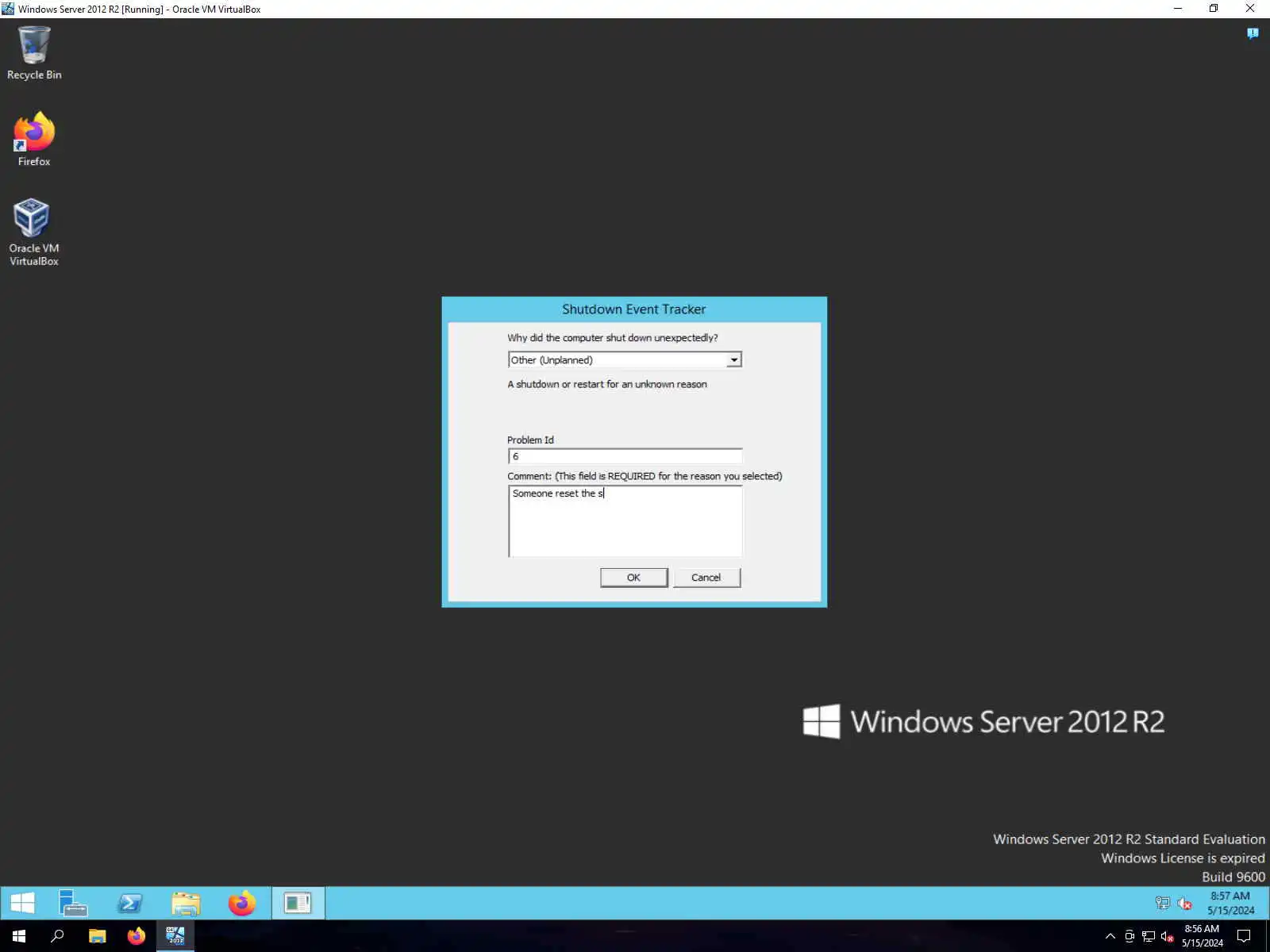Open Windows PowerShell from guest taskbar
1270x952 pixels.
pyautogui.click(x=130, y=903)
